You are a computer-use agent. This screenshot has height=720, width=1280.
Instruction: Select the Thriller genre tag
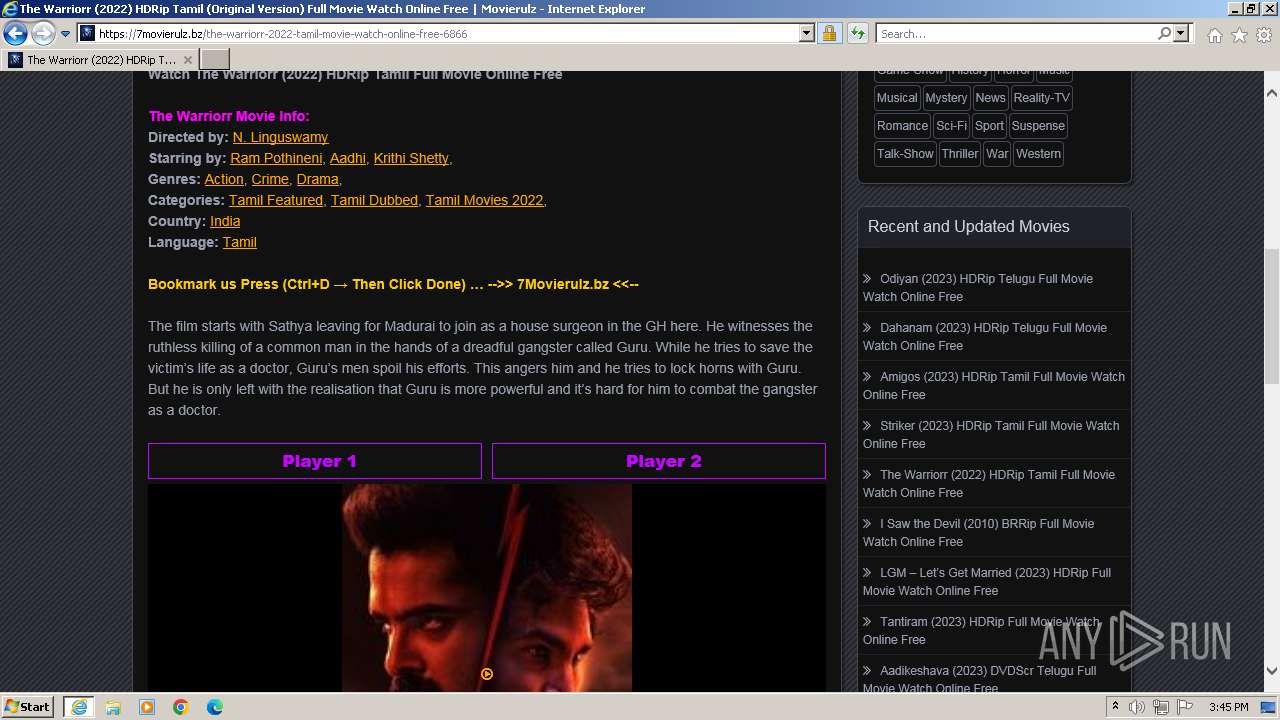(960, 154)
